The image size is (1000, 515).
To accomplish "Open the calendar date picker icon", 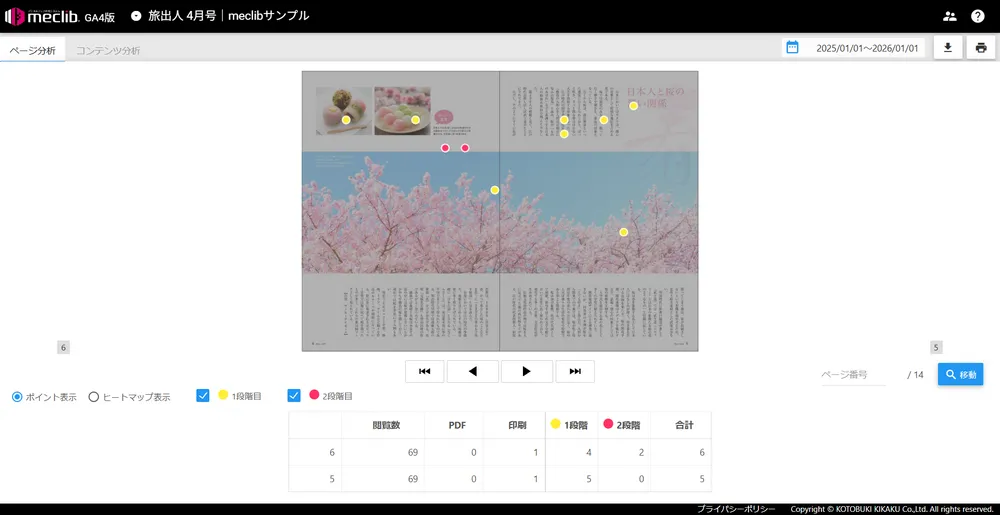I will (x=793, y=47).
